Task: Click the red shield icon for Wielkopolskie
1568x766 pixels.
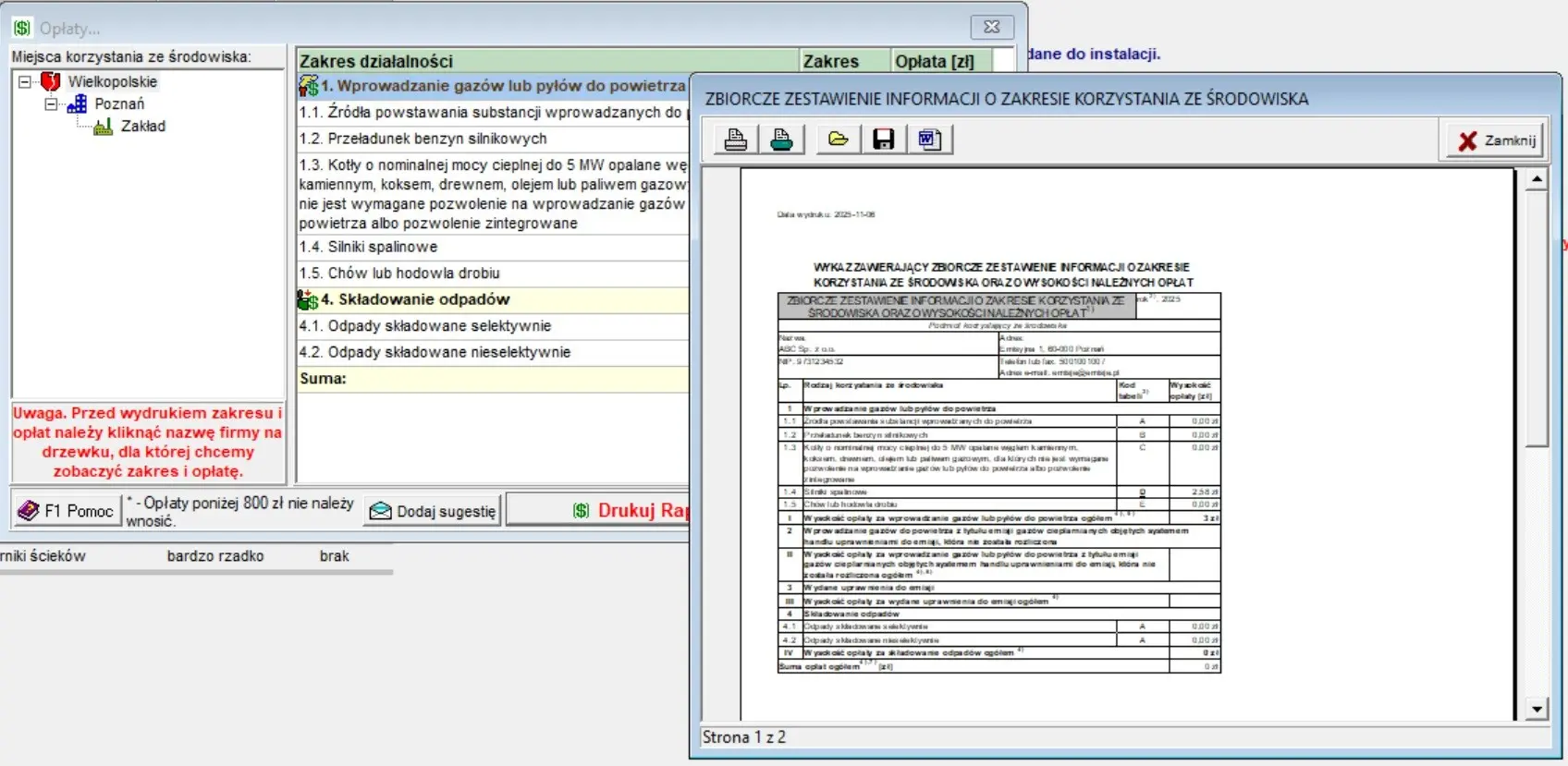Action: (51, 82)
